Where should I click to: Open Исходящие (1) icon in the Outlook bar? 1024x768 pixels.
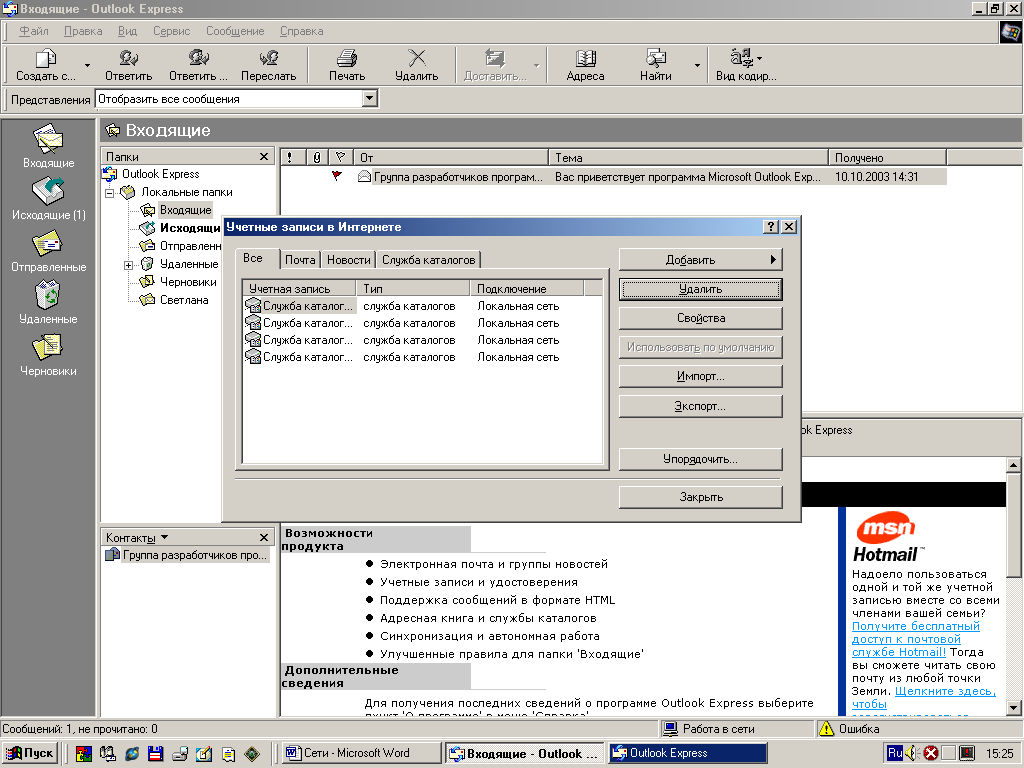48,191
